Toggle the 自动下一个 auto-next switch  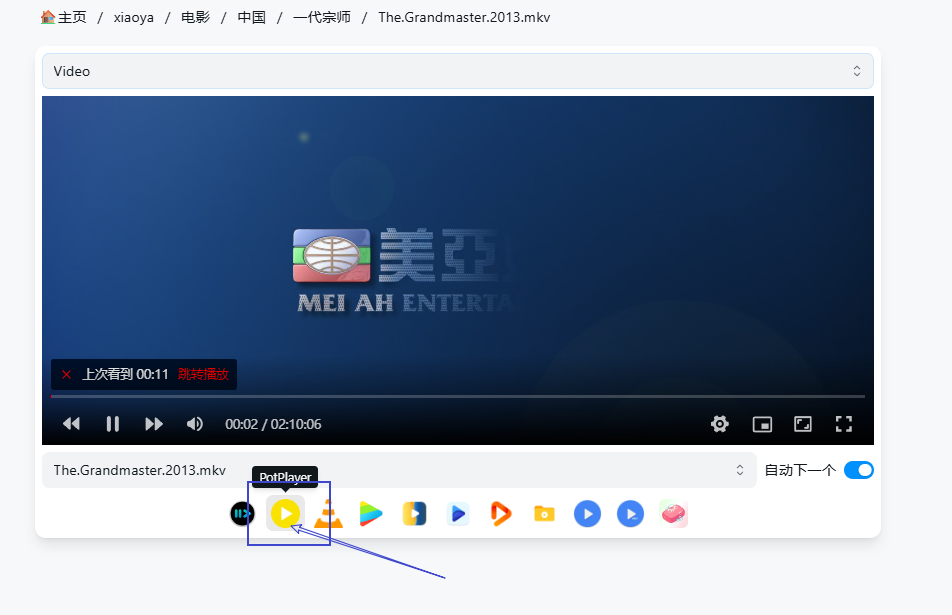858,470
